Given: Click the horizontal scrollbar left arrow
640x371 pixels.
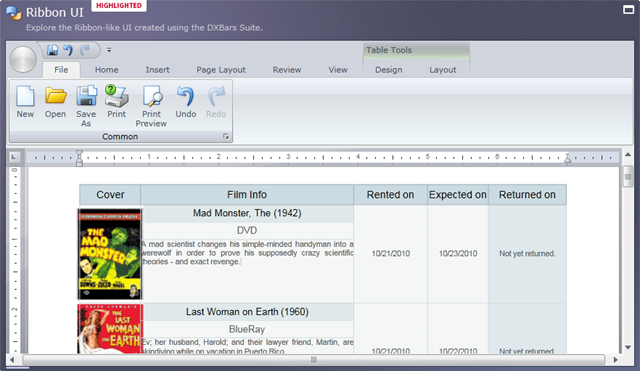Looking at the screenshot, I should click(x=12, y=360).
